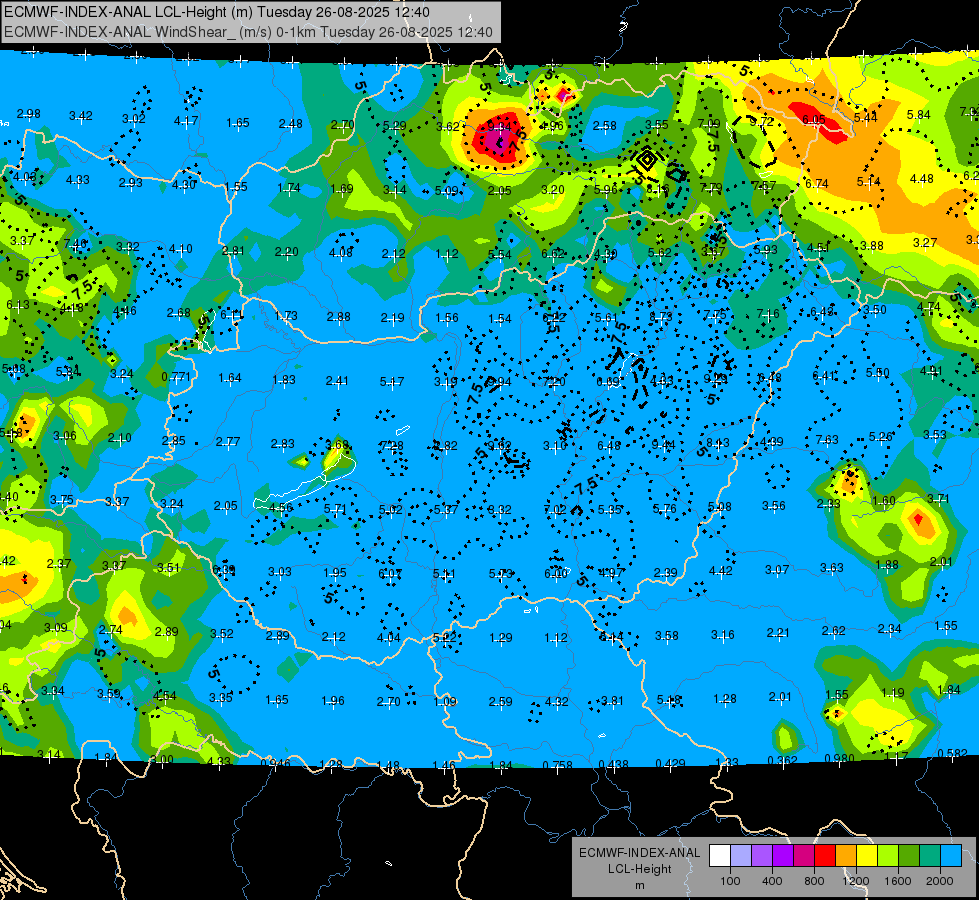979x900 pixels.
Task: Click the legend tick label 100
Action: click(x=730, y=881)
